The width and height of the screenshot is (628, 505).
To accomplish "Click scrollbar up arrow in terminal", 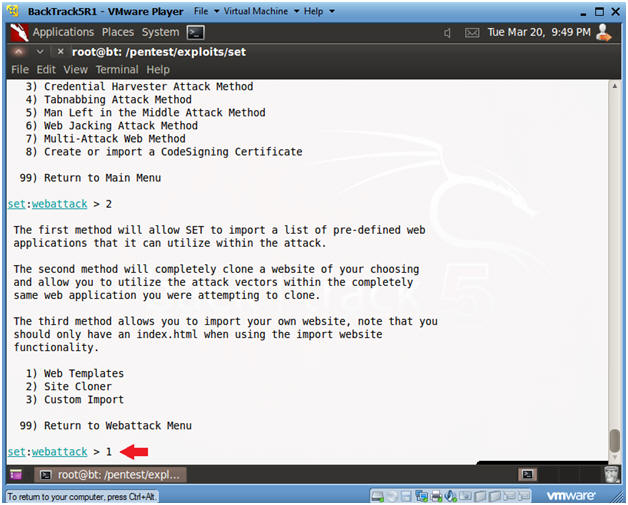I will click(x=614, y=85).
